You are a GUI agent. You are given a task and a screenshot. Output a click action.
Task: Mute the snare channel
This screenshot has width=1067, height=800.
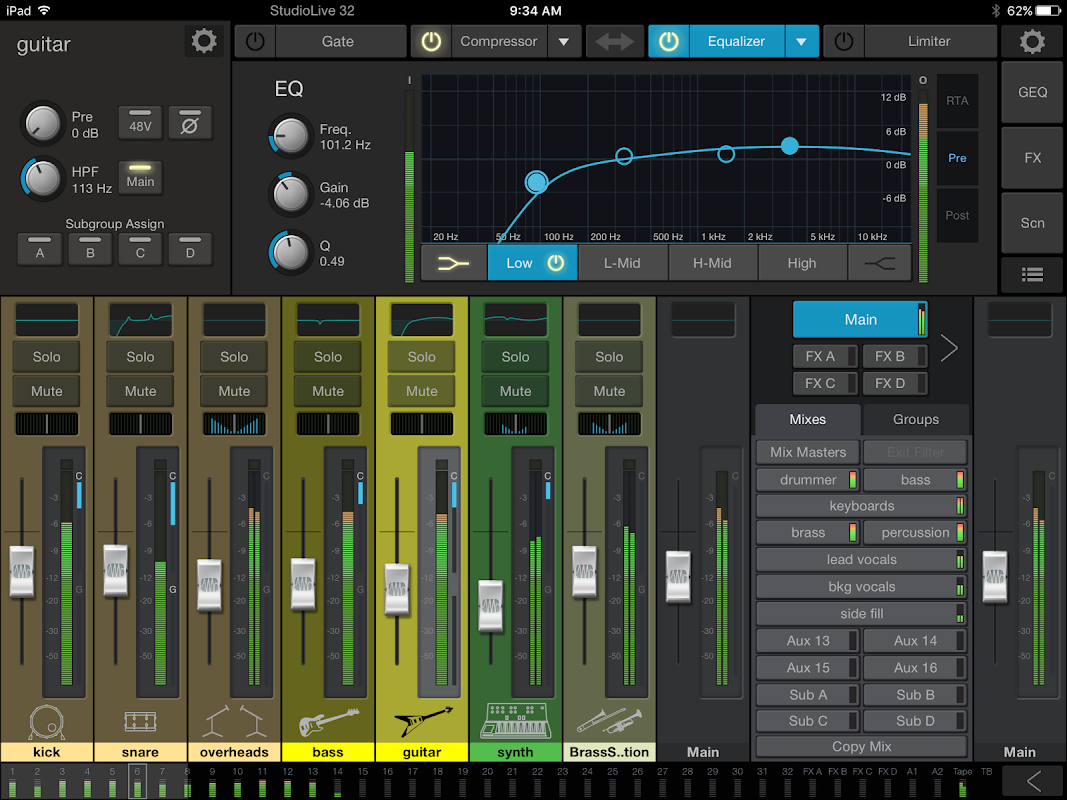(140, 391)
